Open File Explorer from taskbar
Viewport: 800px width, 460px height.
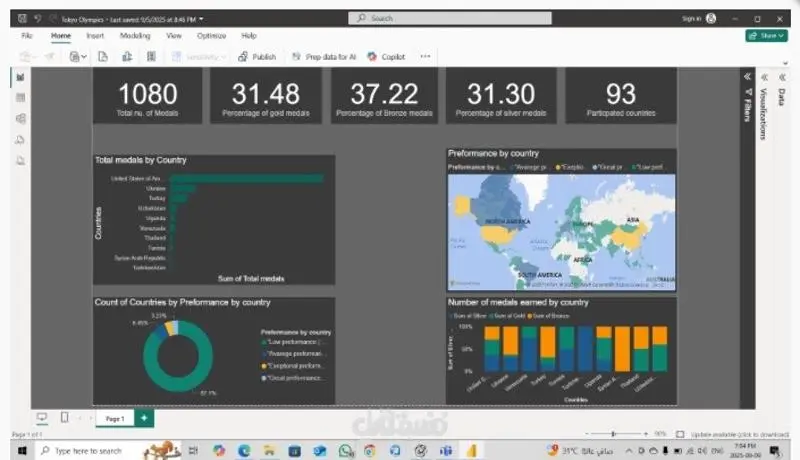coord(269,451)
